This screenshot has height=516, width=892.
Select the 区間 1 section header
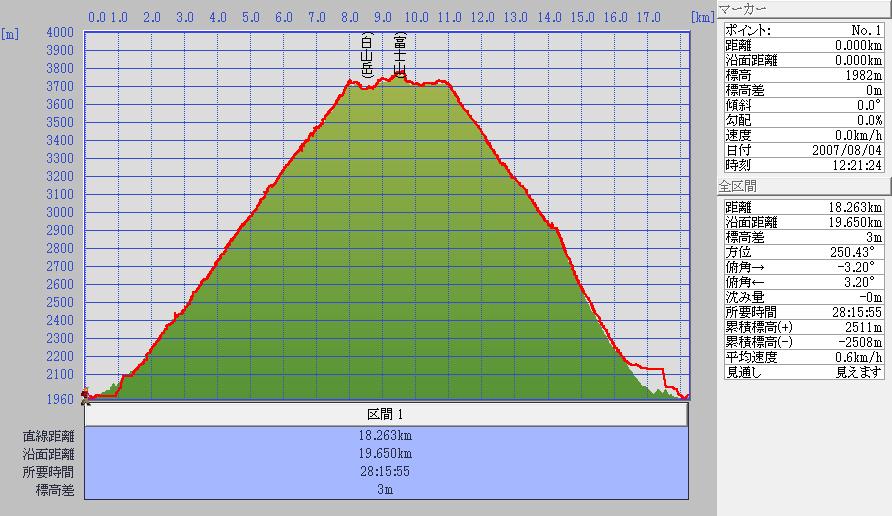[x=386, y=414]
